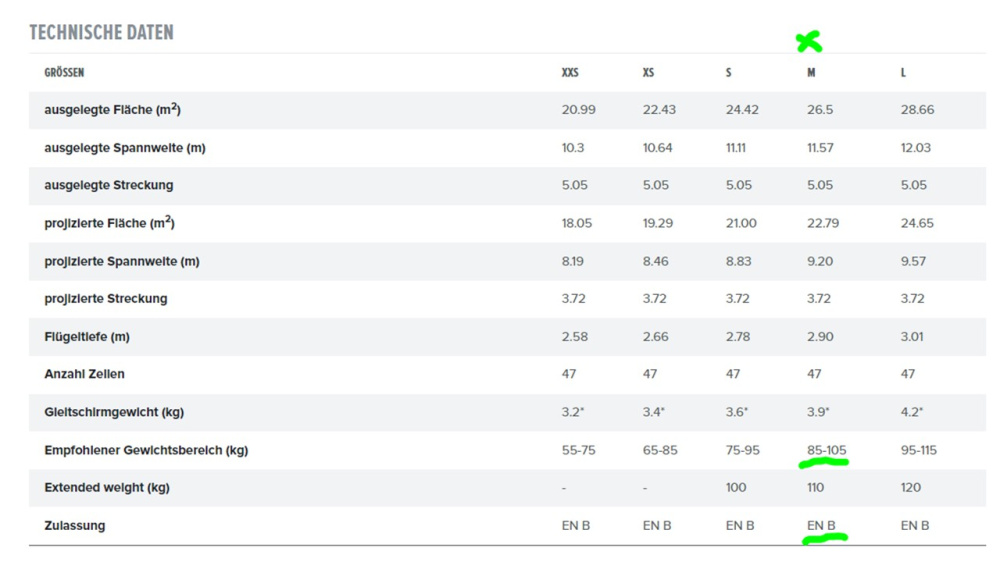Select the ausgelegte Spannweite (m) row label
The width and height of the screenshot is (1000, 562).
tap(125, 148)
